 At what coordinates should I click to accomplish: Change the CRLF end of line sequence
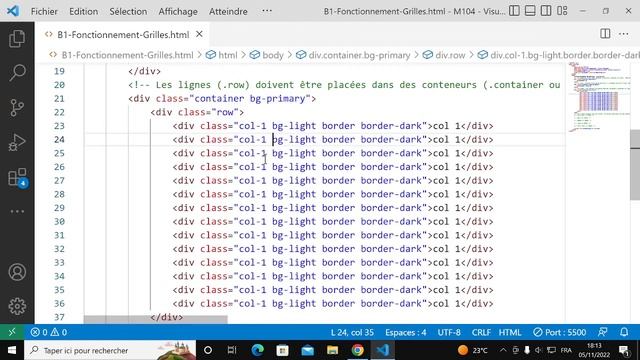pos(481,332)
